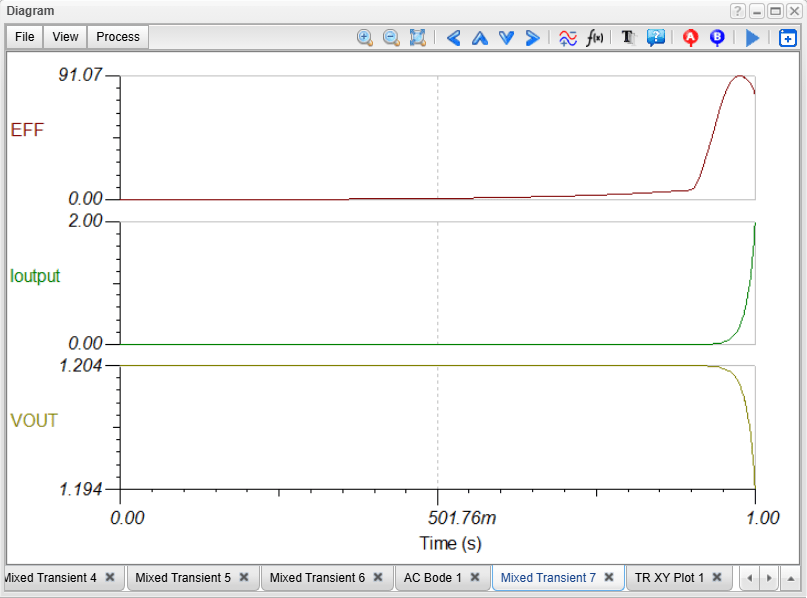807x598 pixels.
Task: Open the add curve waveform icon
Action: click(x=567, y=38)
